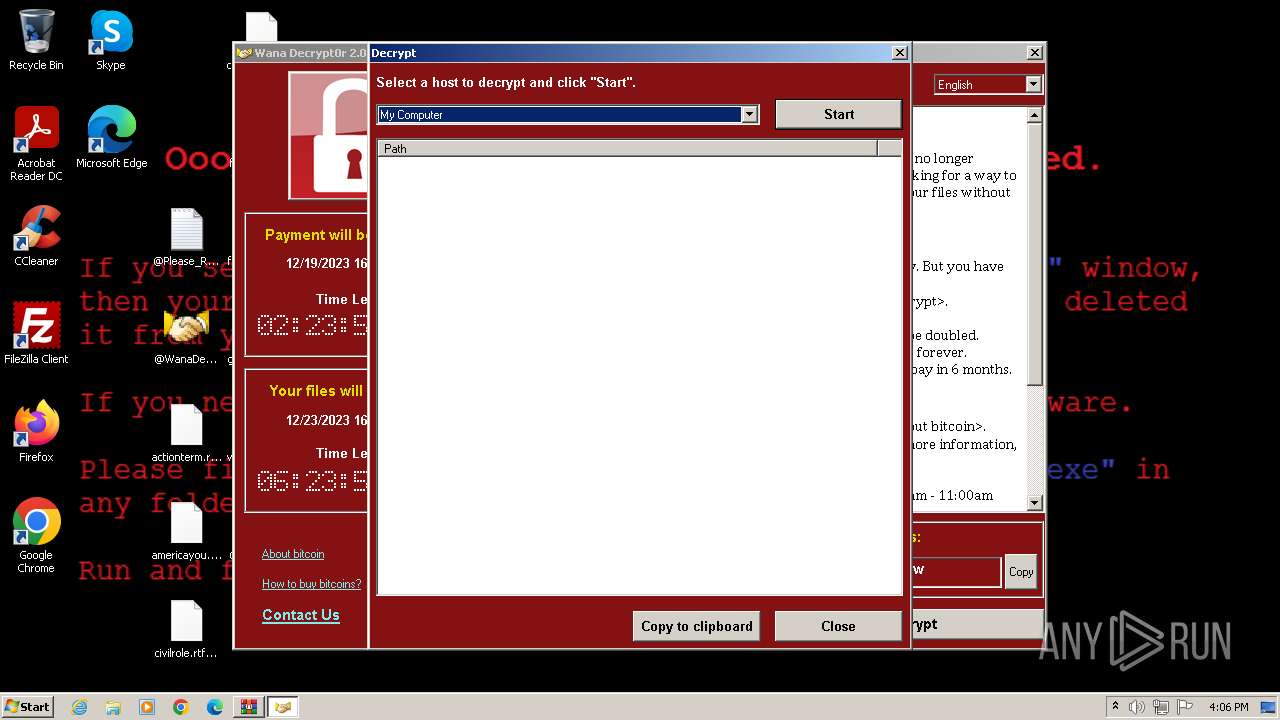Open the My Computer host dropdown
1280x720 pixels.
[x=749, y=115]
